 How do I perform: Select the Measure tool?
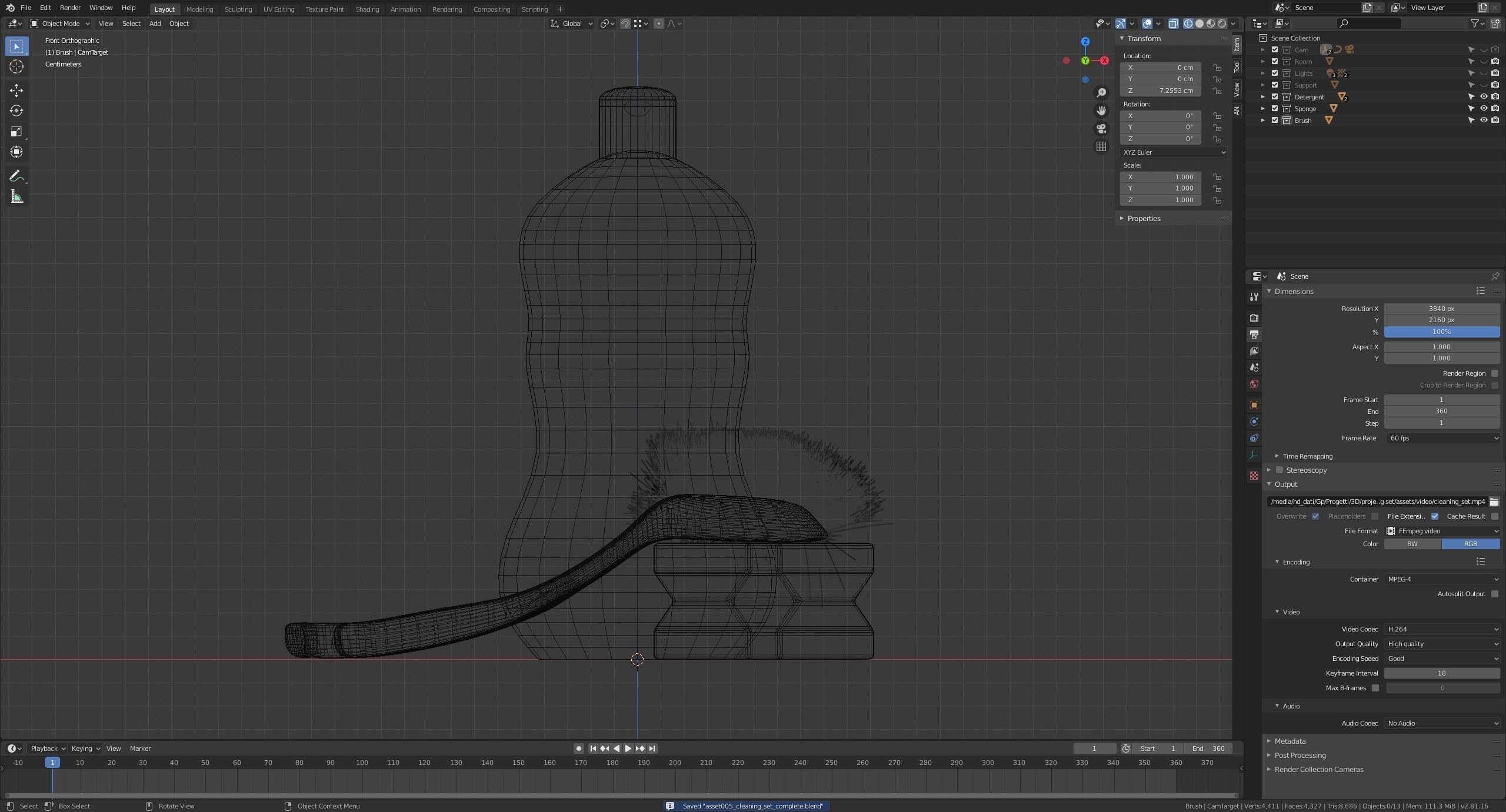[16, 197]
